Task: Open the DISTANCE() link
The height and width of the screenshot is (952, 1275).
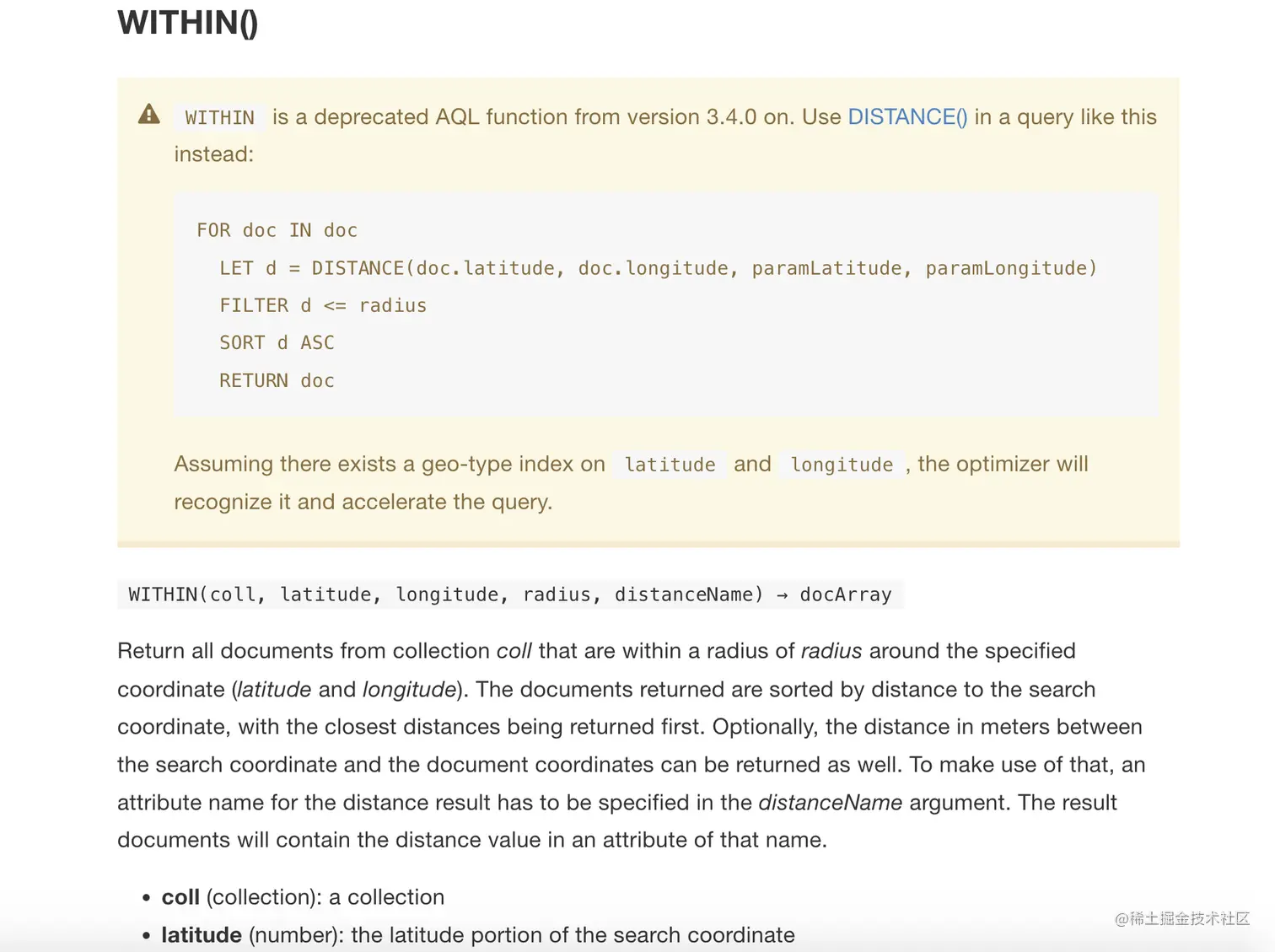Action: click(907, 116)
